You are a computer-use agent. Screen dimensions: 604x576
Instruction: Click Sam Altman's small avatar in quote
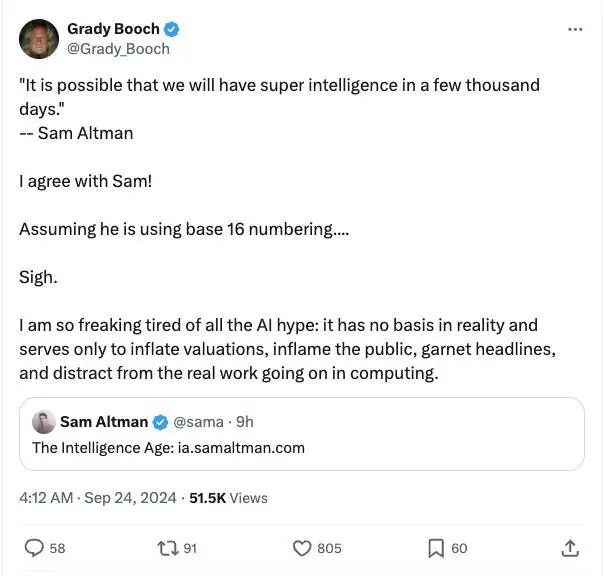pos(43,422)
